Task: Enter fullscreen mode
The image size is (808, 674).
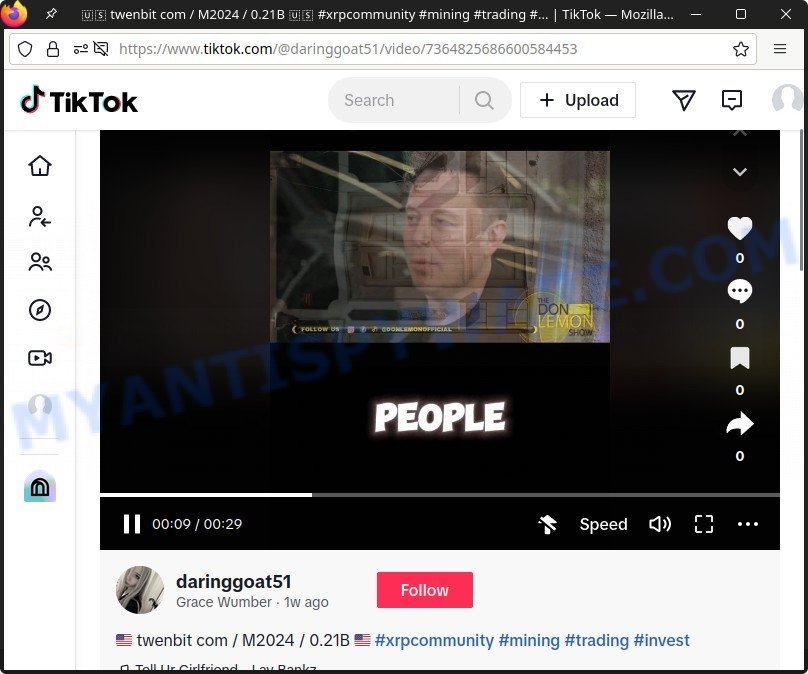Action: point(704,524)
